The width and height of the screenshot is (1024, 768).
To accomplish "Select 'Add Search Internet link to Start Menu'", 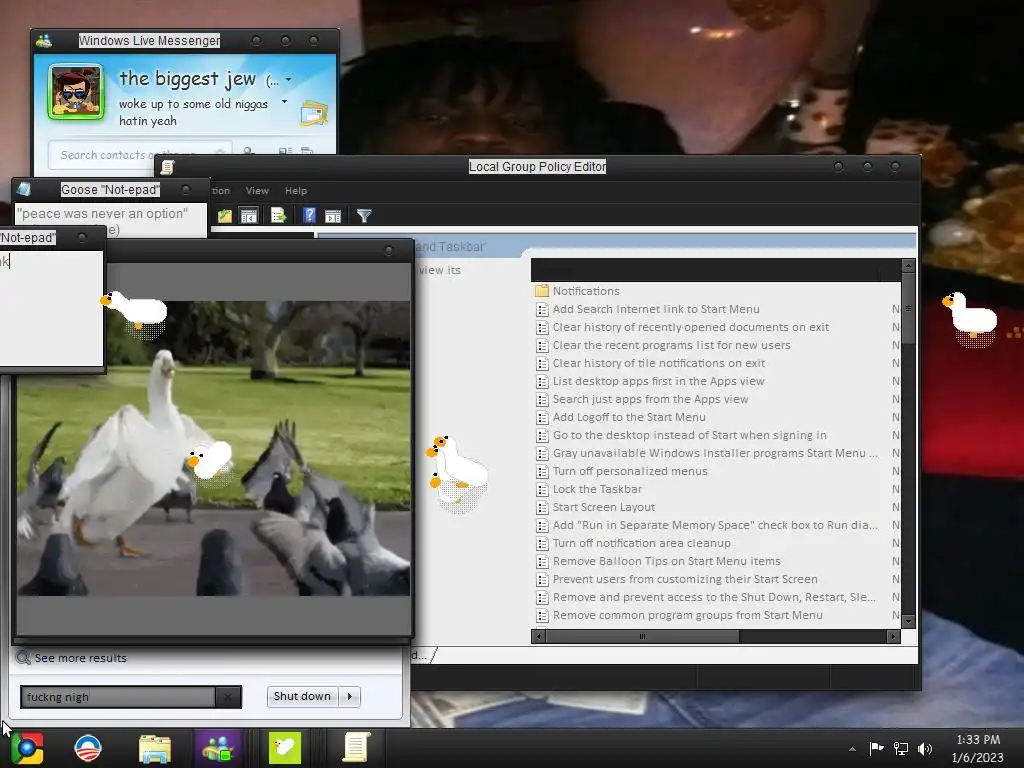I will click(x=656, y=310).
